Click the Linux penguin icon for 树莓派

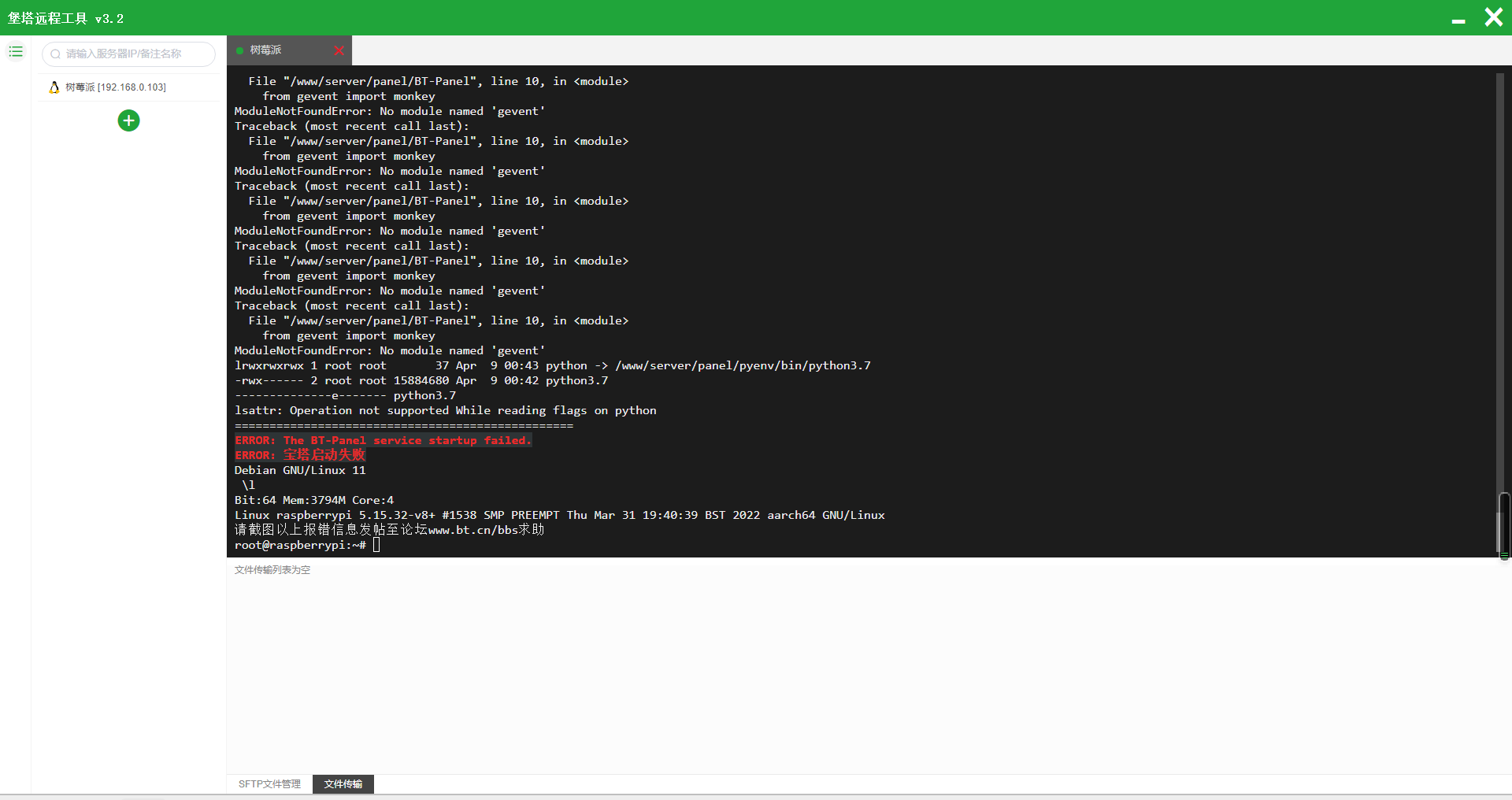54,87
